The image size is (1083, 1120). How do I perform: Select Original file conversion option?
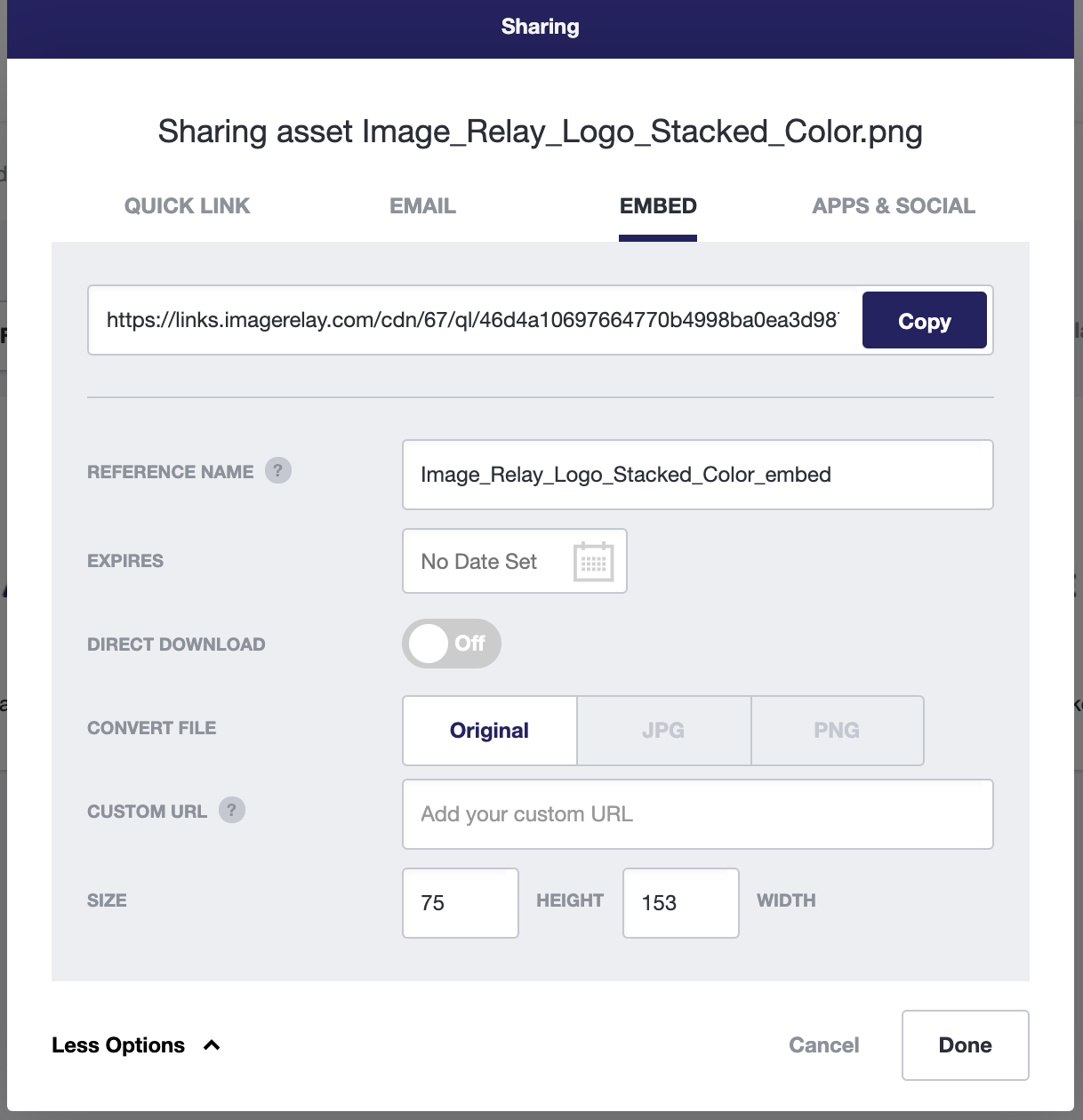click(x=490, y=731)
